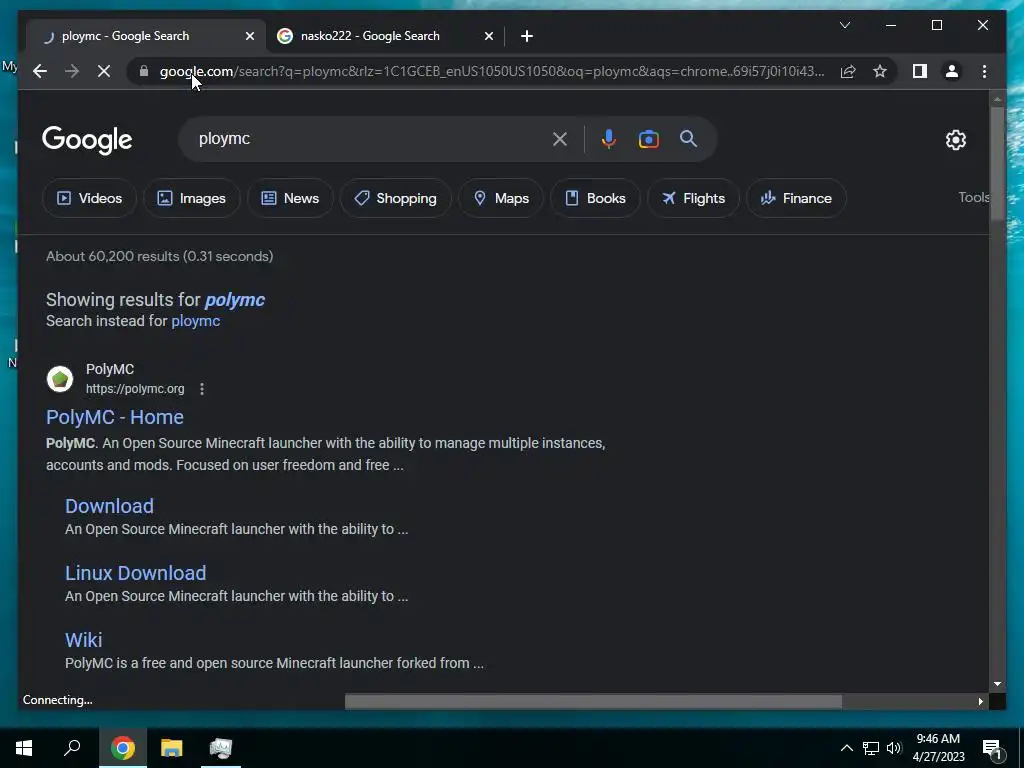Image resolution: width=1024 pixels, height=768 pixels.
Task: Switch to Books results
Action: point(595,198)
